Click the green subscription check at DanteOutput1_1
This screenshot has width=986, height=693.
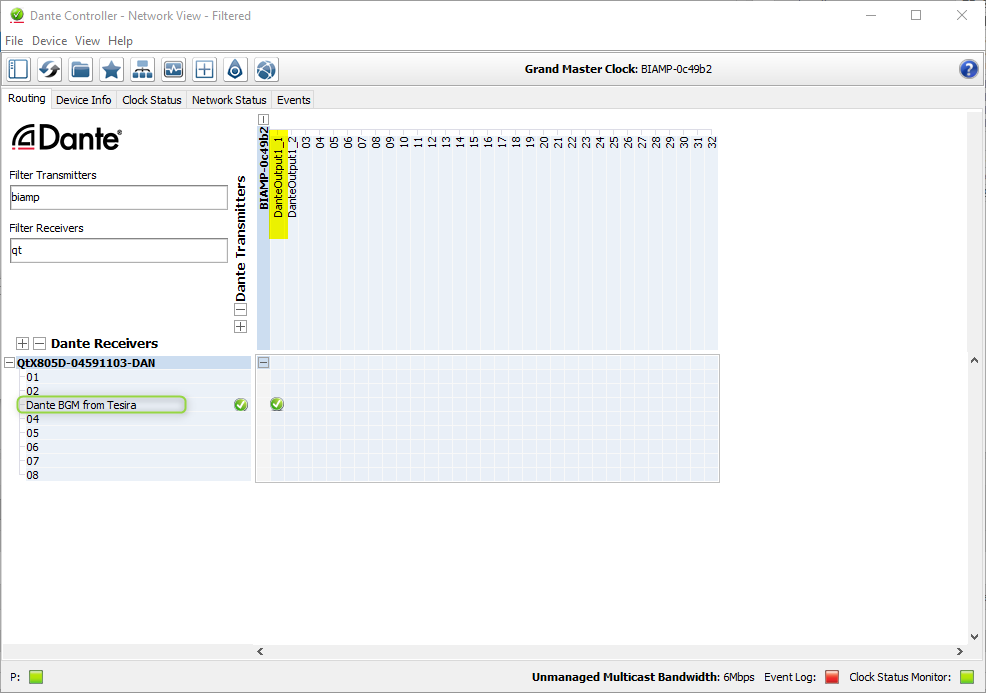[277, 404]
